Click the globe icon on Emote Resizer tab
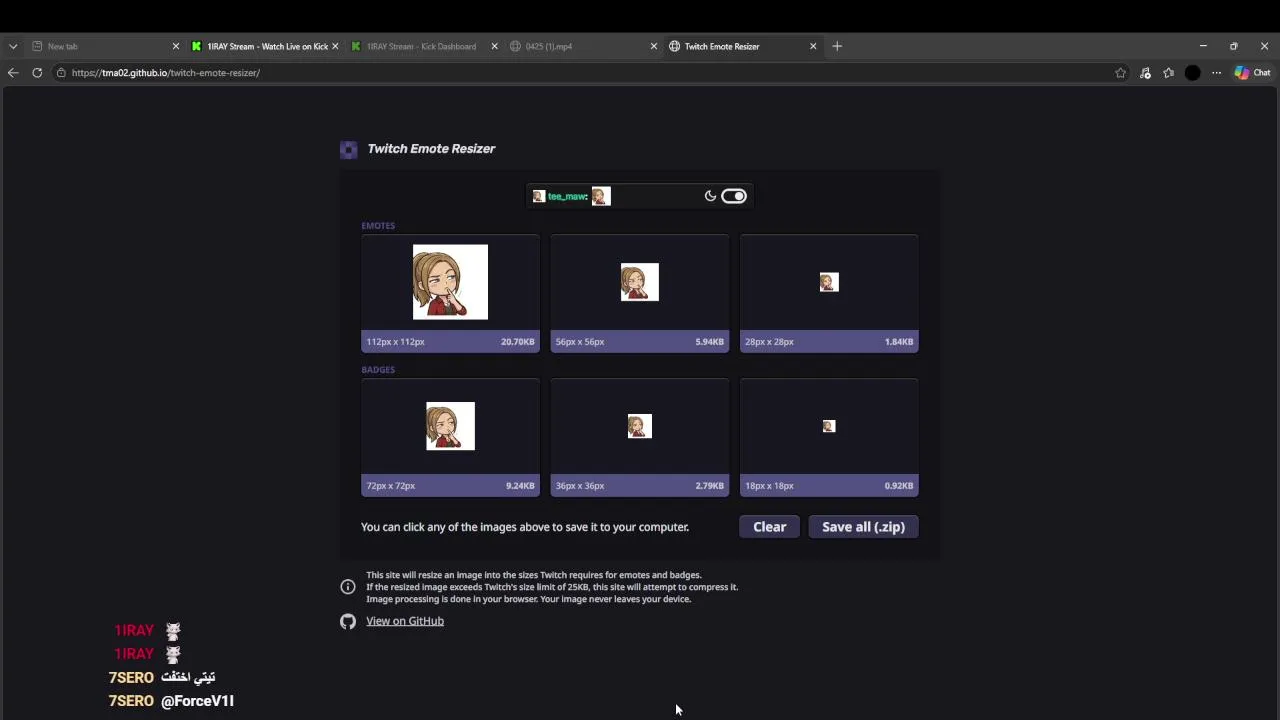The width and height of the screenshot is (1280, 720). [x=675, y=46]
